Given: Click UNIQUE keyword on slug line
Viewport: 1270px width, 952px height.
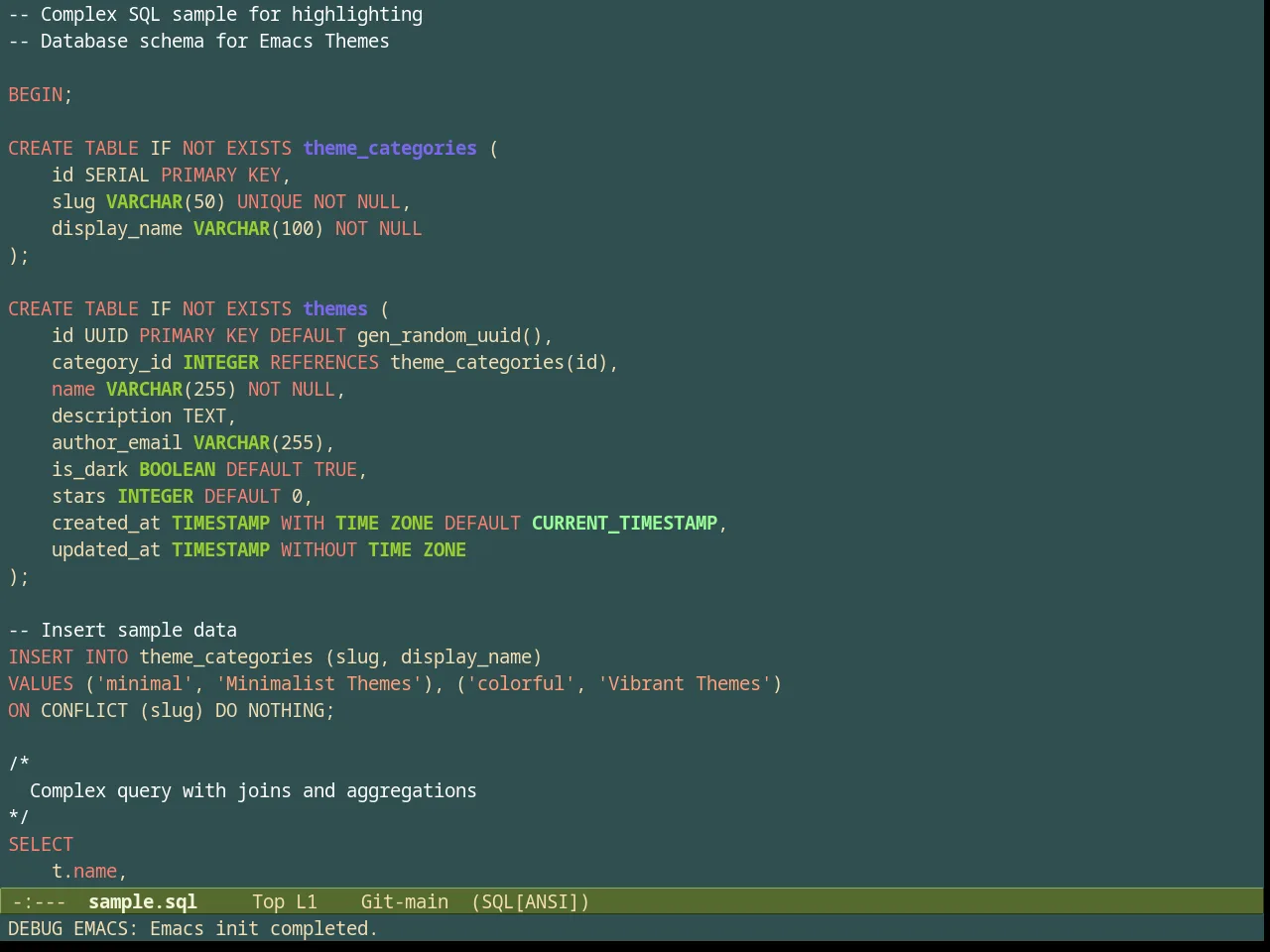Looking at the screenshot, I should pos(270,201).
